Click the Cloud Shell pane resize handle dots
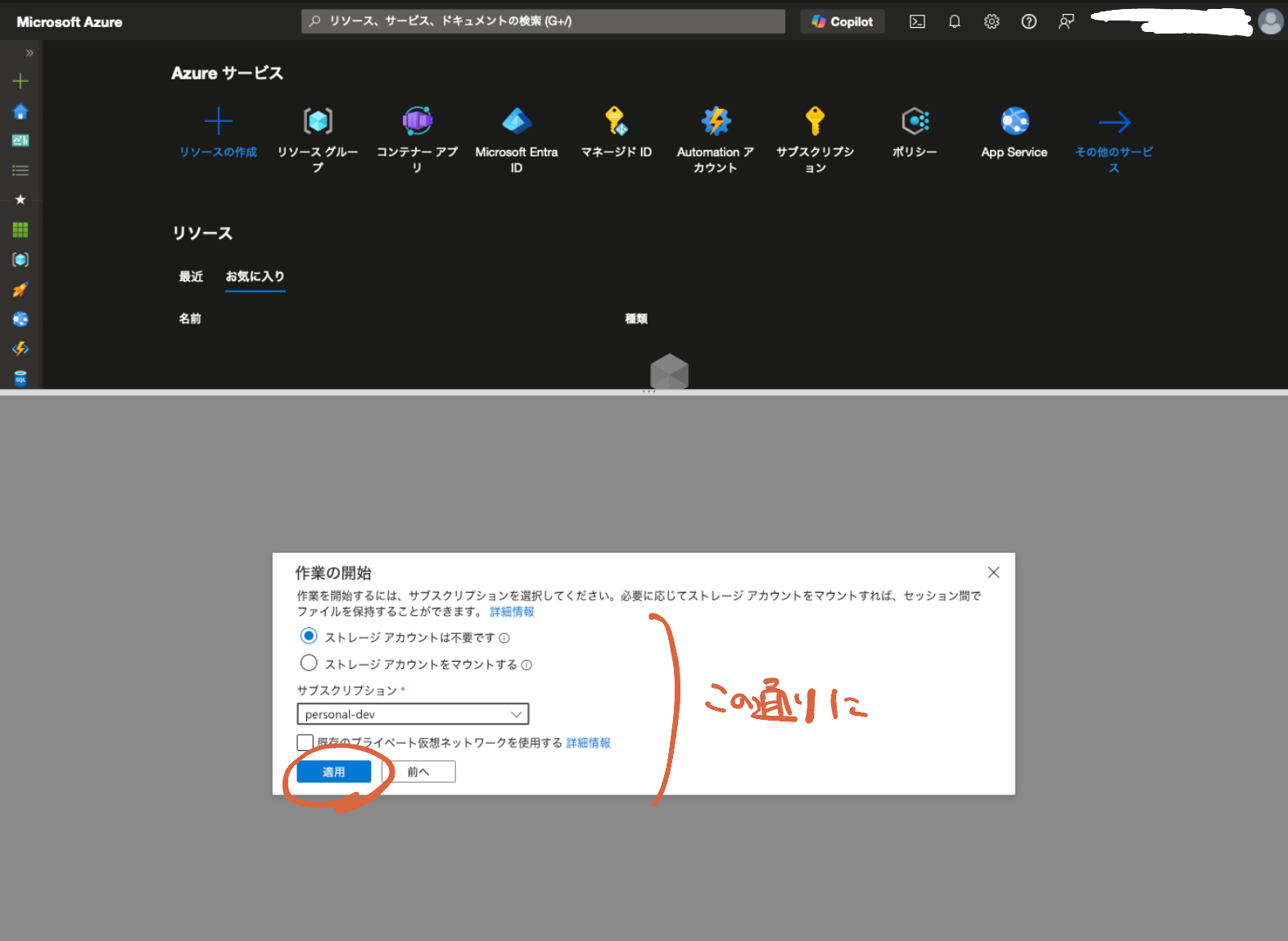1288x941 pixels. point(649,391)
